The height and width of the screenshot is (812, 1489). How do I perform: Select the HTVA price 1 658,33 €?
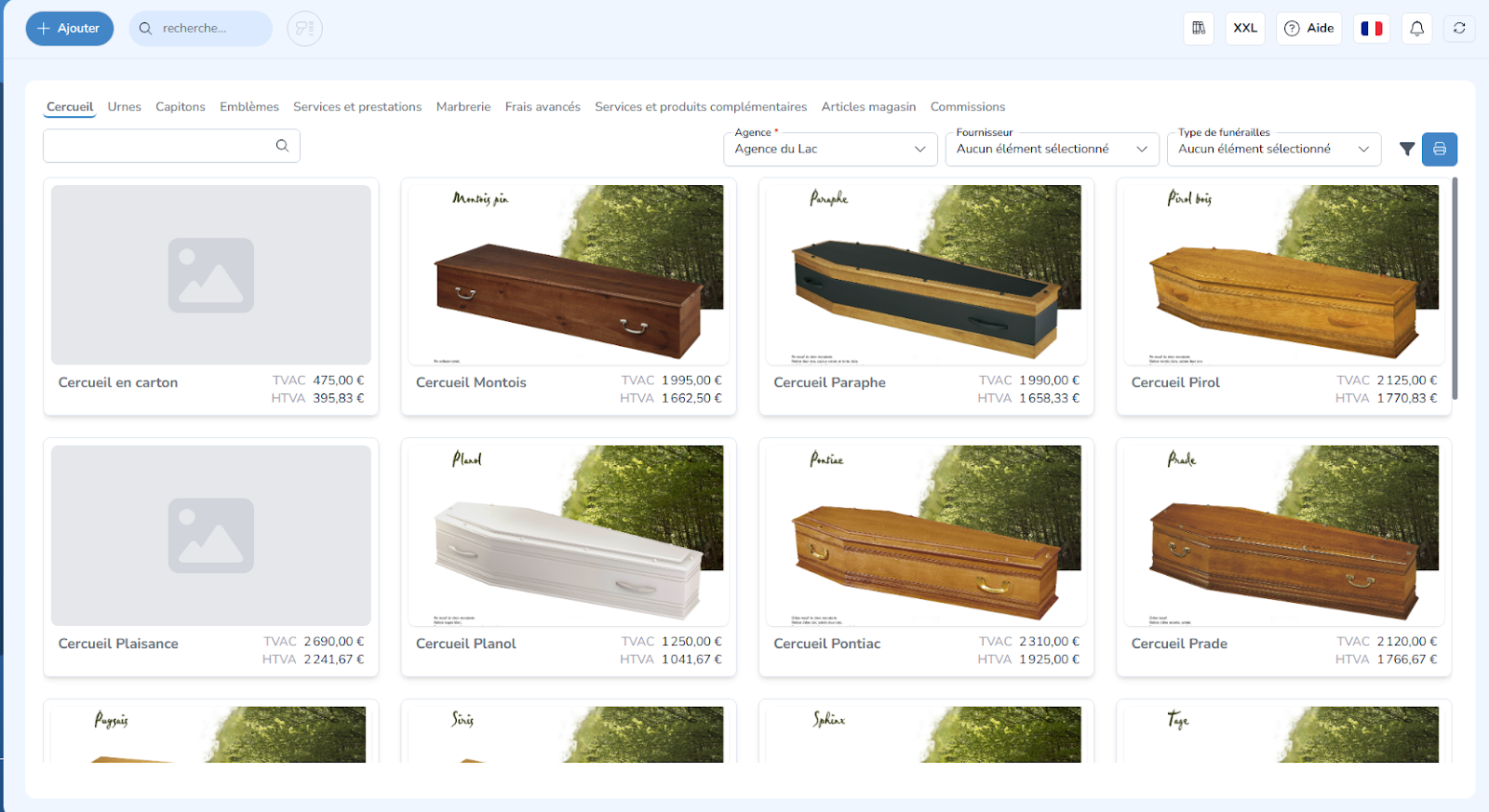1050,398
